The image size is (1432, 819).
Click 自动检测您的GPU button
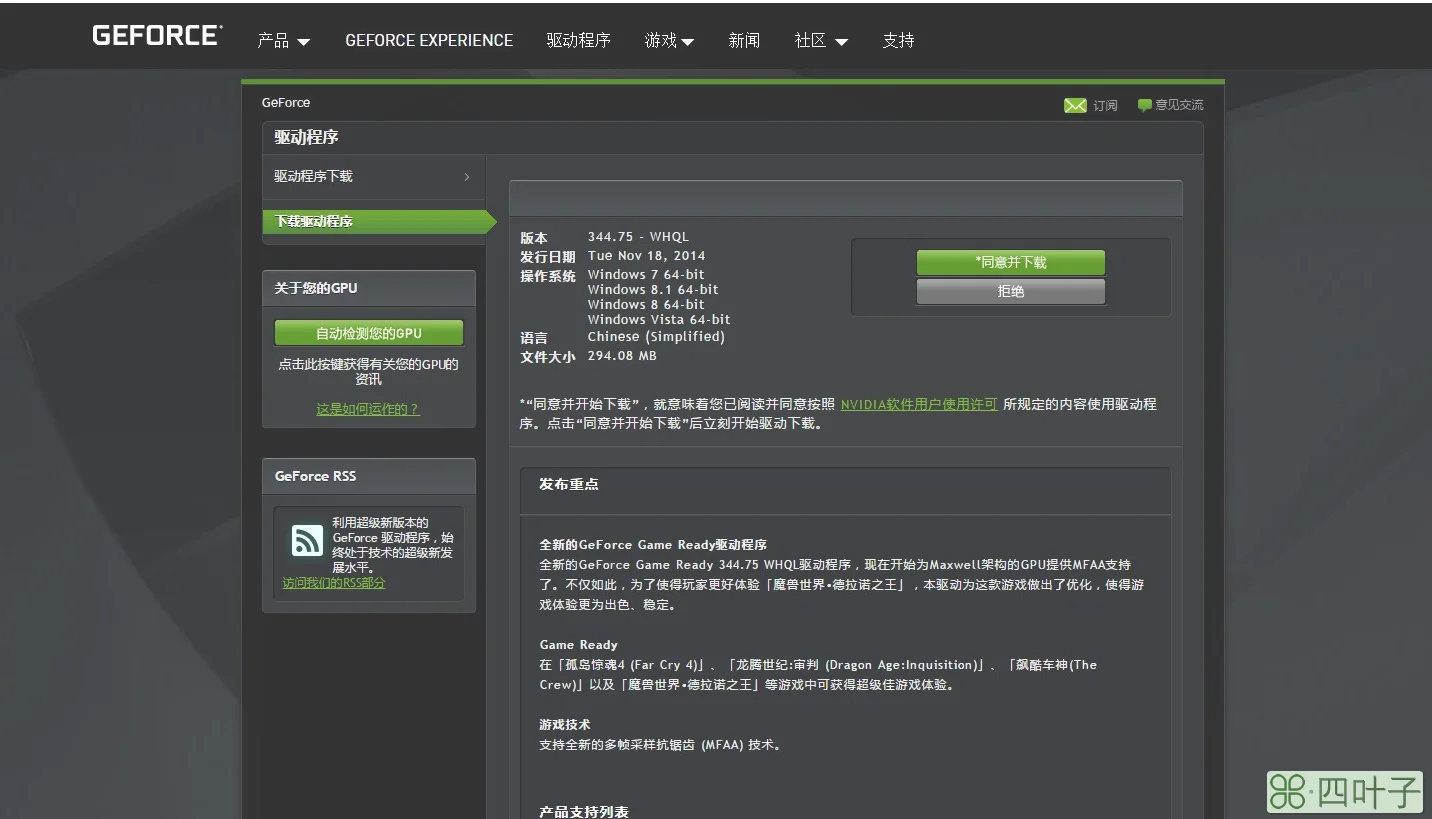[x=369, y=333]
